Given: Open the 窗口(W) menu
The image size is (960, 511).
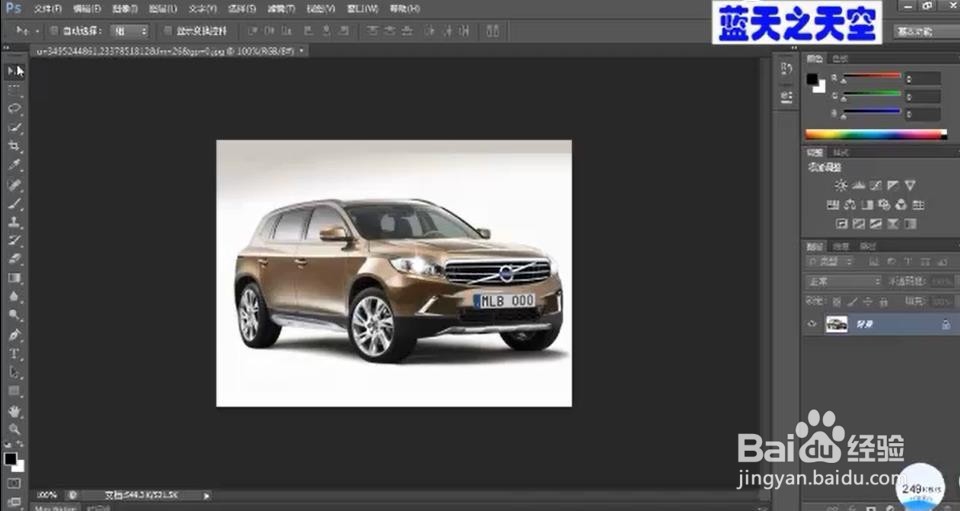Looking at the screenshot, I should [x=362, y=9].
